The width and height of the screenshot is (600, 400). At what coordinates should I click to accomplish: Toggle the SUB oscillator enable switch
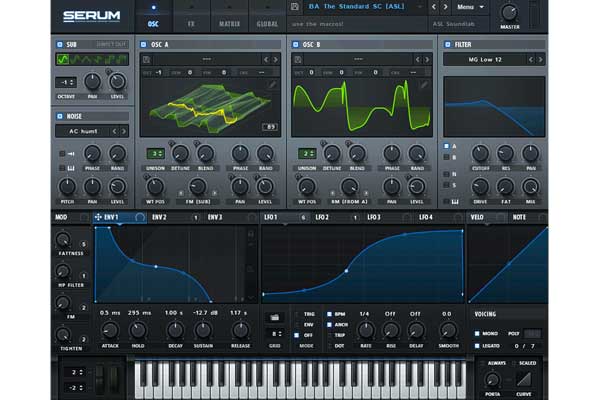60,44
